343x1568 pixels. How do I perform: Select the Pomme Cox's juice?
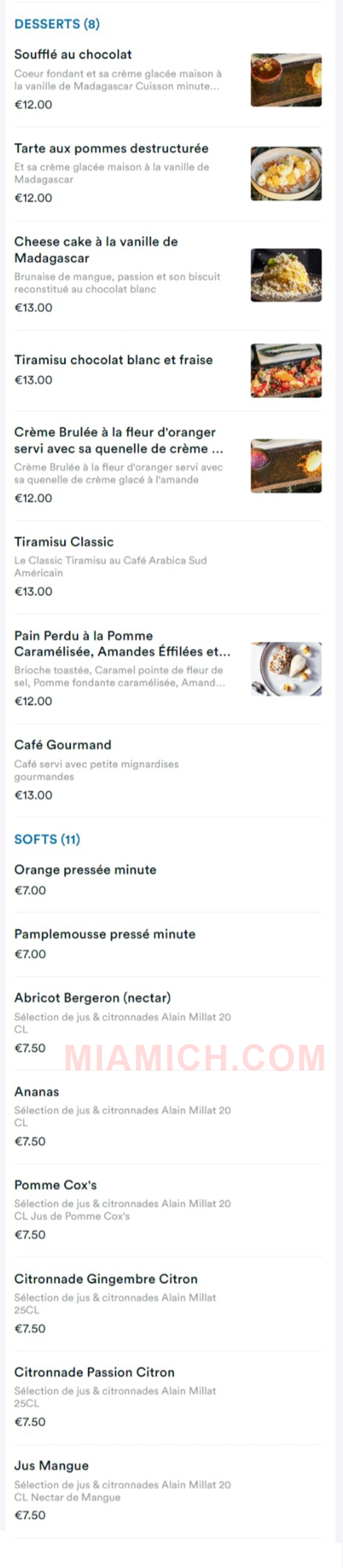(x=168, y=1210)
